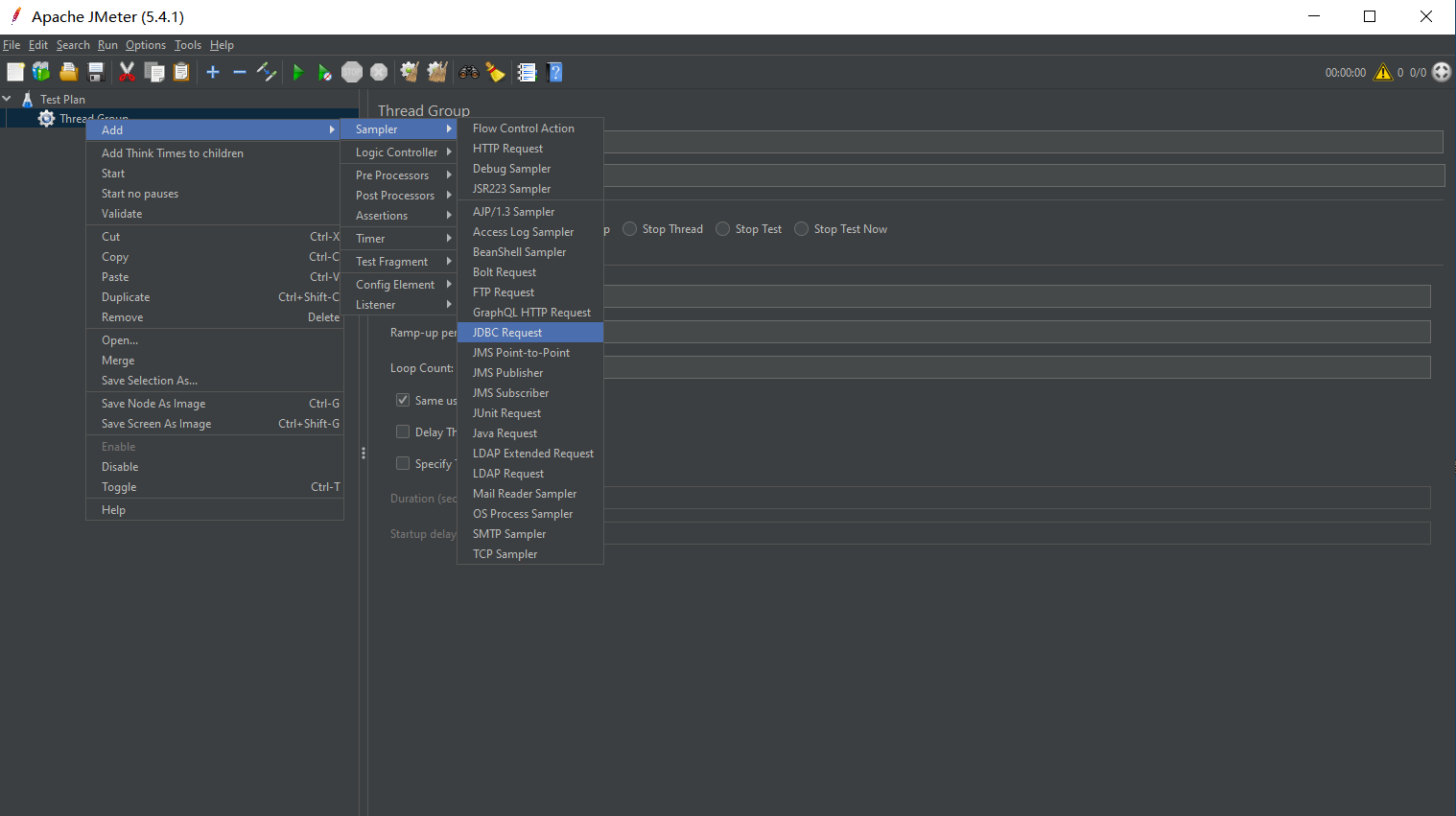Screen dimensions: 1456x816
Task: Expand the Assertions submenu
Action: click(399, 215)
